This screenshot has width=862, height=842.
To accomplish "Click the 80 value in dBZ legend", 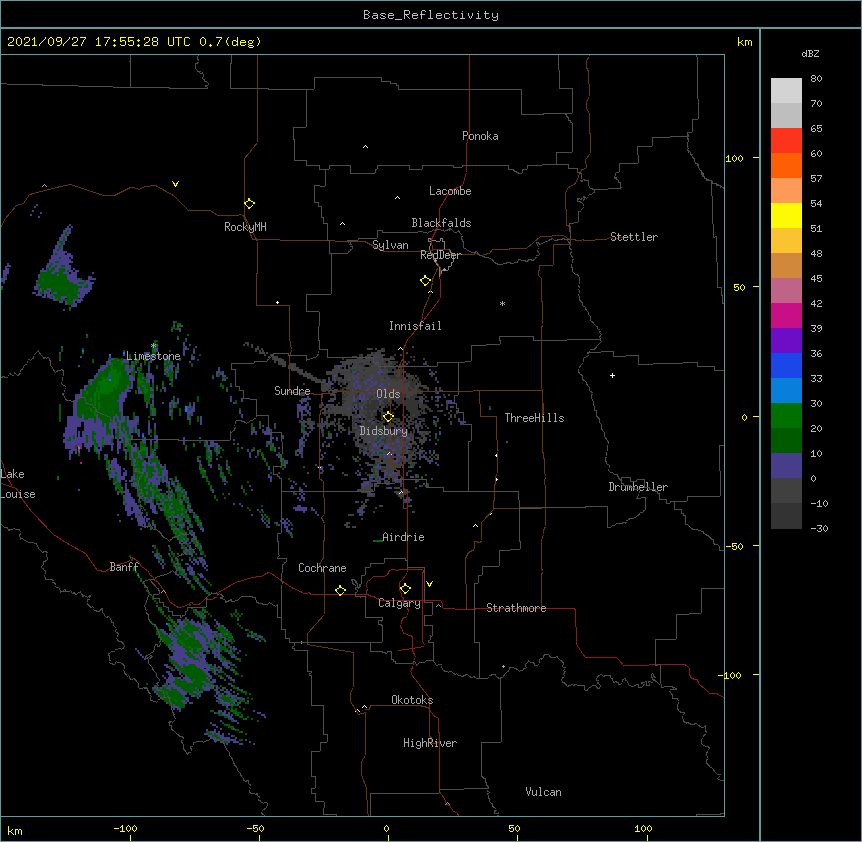I will 816,79.
